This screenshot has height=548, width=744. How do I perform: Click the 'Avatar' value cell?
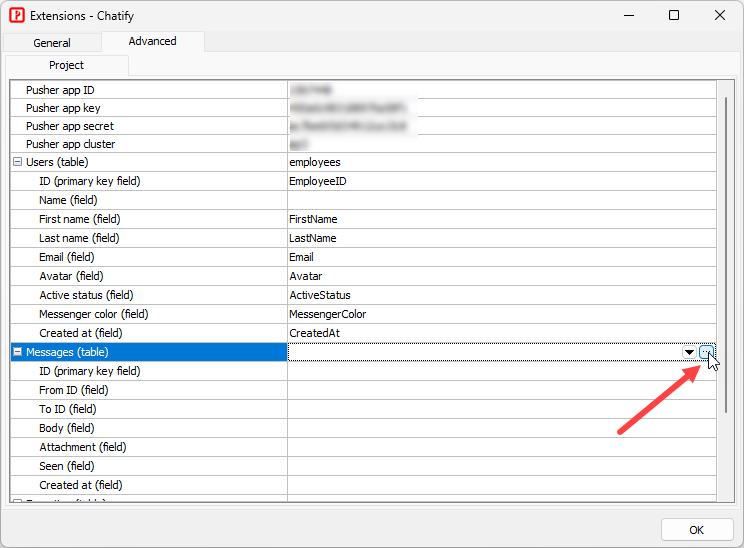tap(502, 276)
